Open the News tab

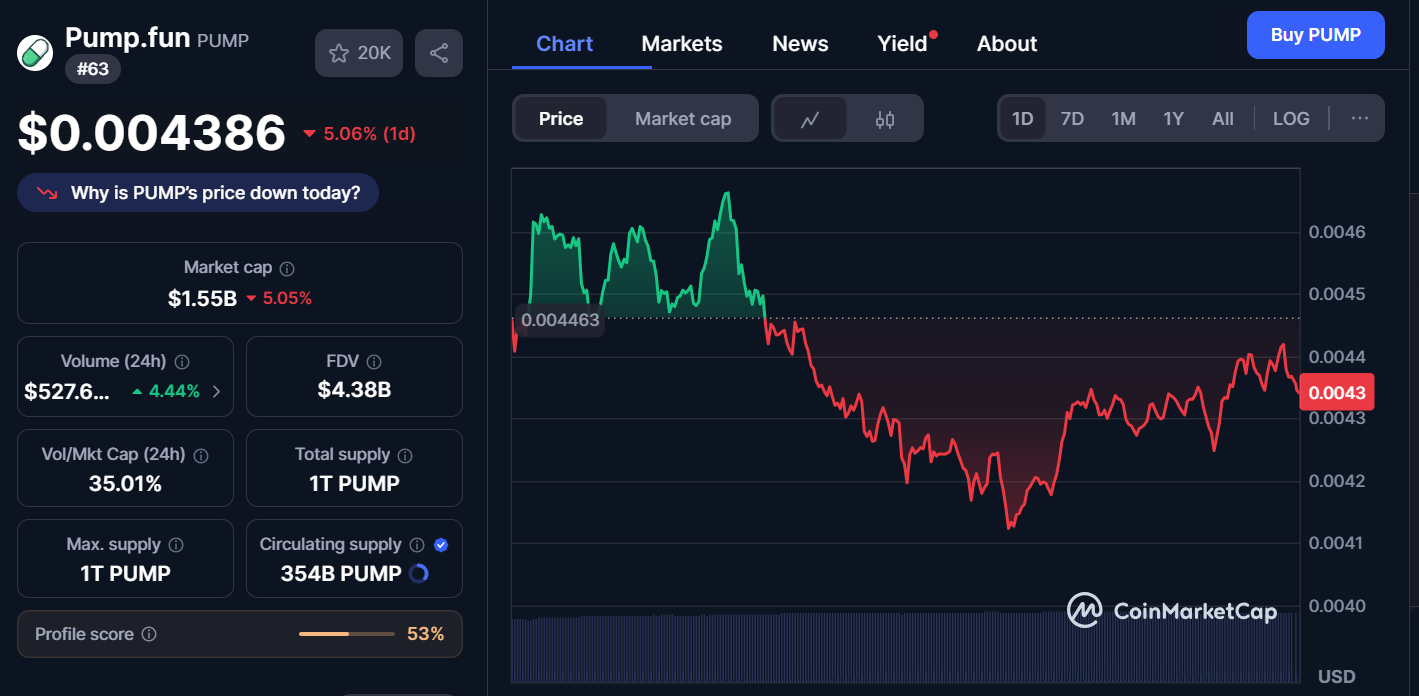click(800, 44)
